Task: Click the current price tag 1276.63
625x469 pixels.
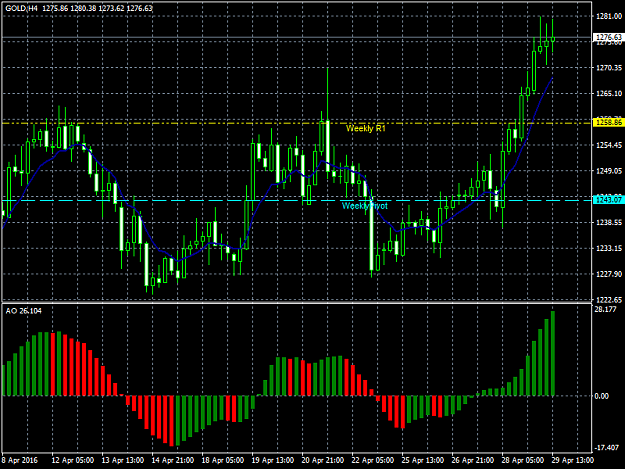Action: coord(608,37)
